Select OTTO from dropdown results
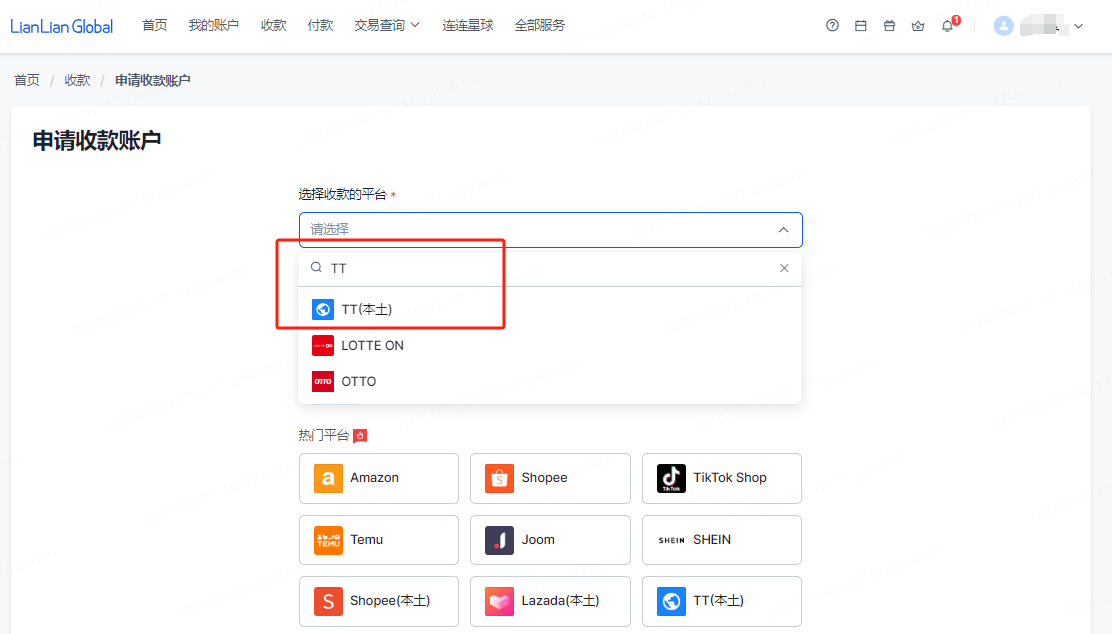This screenshot has width=1112, height=634. click(550, 382)
